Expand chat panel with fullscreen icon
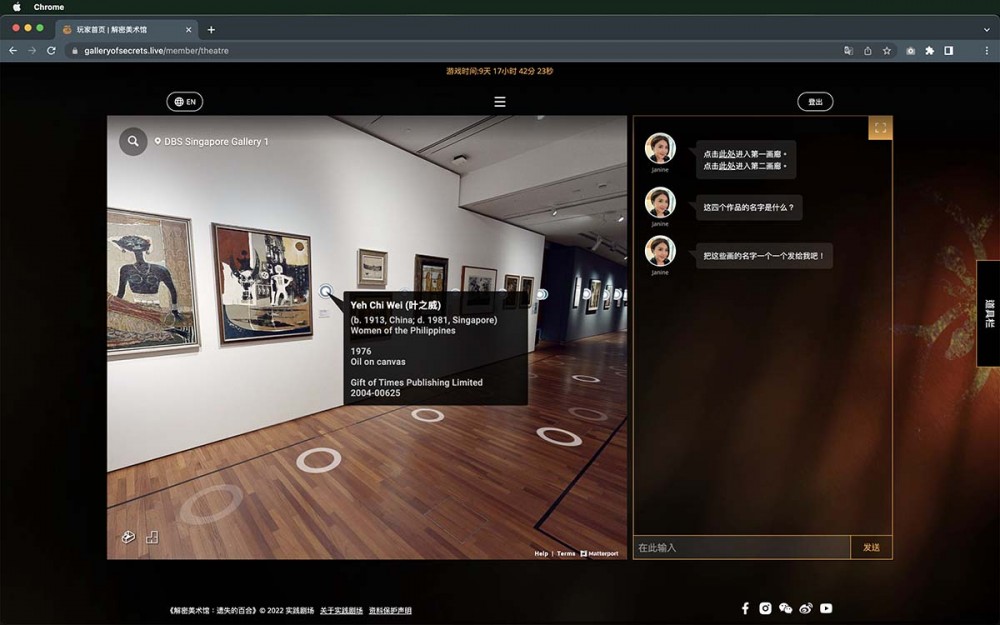 pos(880,128)
